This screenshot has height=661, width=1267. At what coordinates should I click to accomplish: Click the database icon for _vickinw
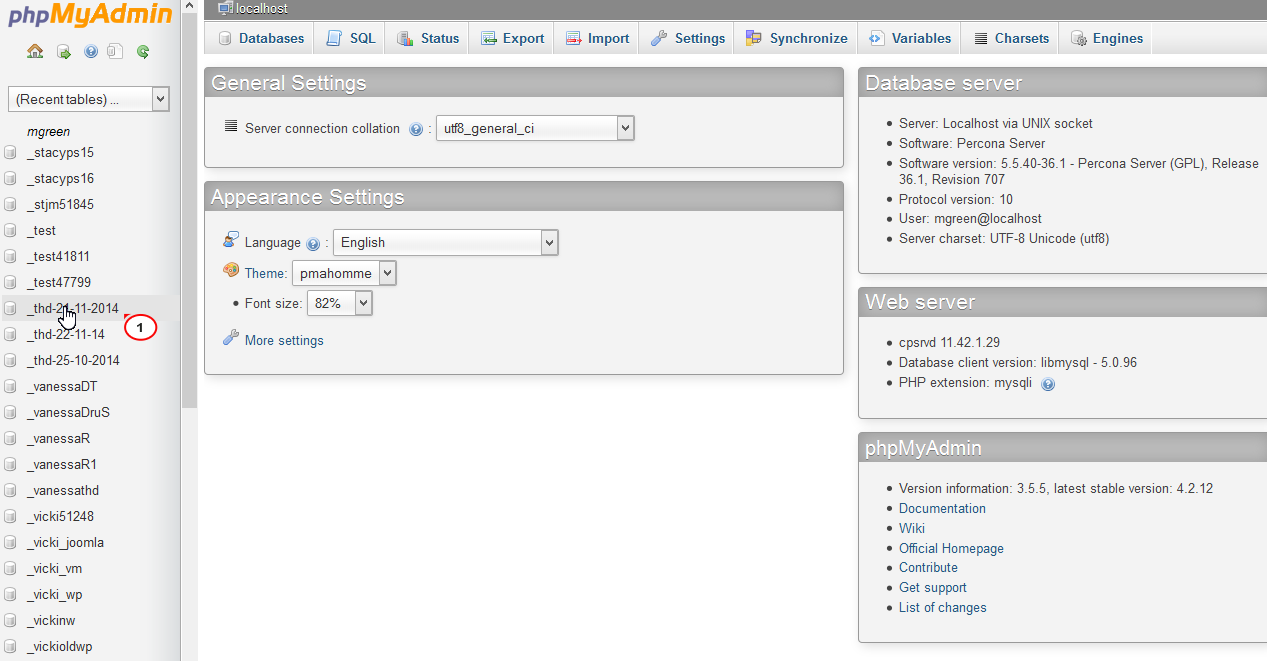[10, 621]
